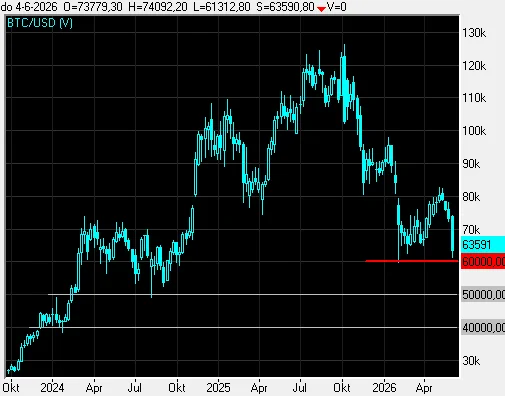Click the 2026 time axis label

pyautogui.click(x=384, y=388)
